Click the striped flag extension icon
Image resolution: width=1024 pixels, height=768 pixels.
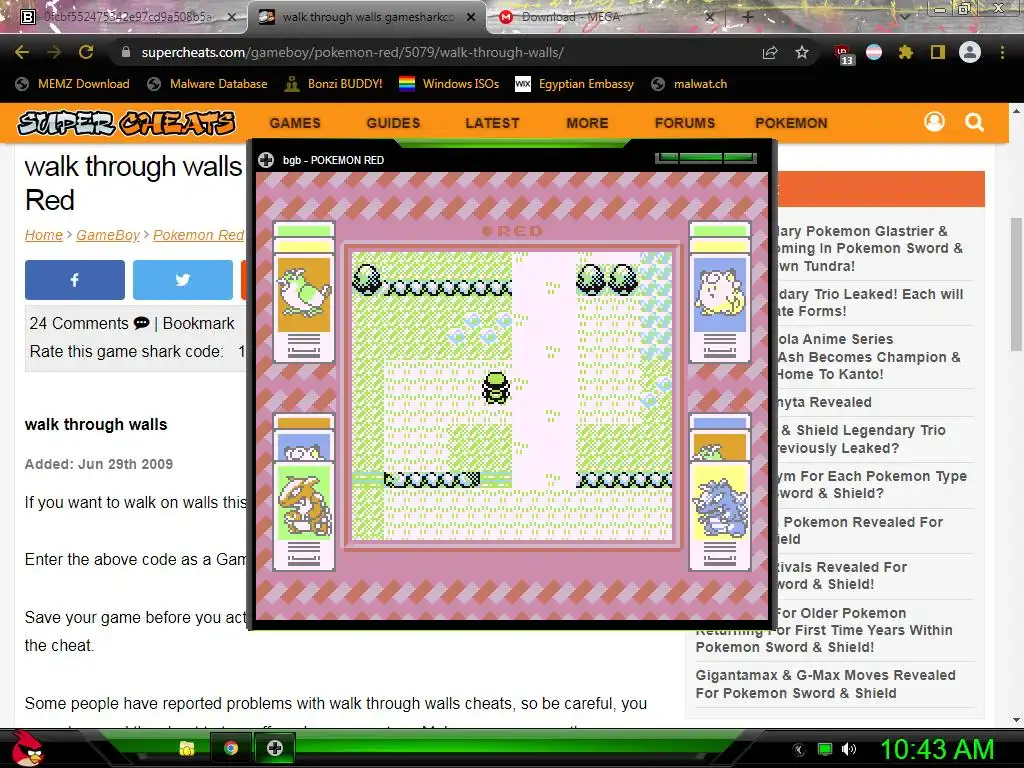[874, 52]
